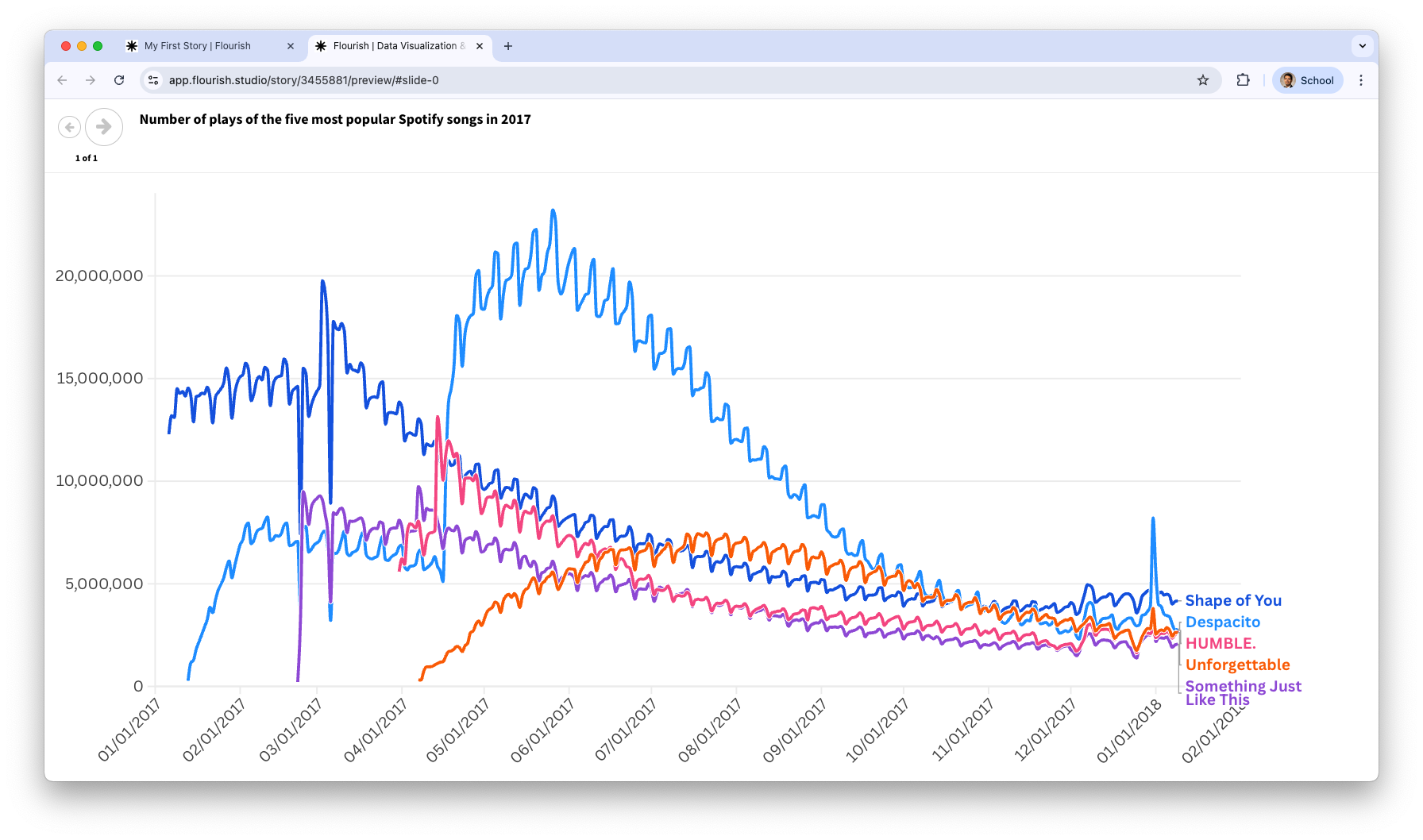The image size is (1423, 840).
Task: Open the Extensions puzzle icon
Action: tap(1243, 80)
